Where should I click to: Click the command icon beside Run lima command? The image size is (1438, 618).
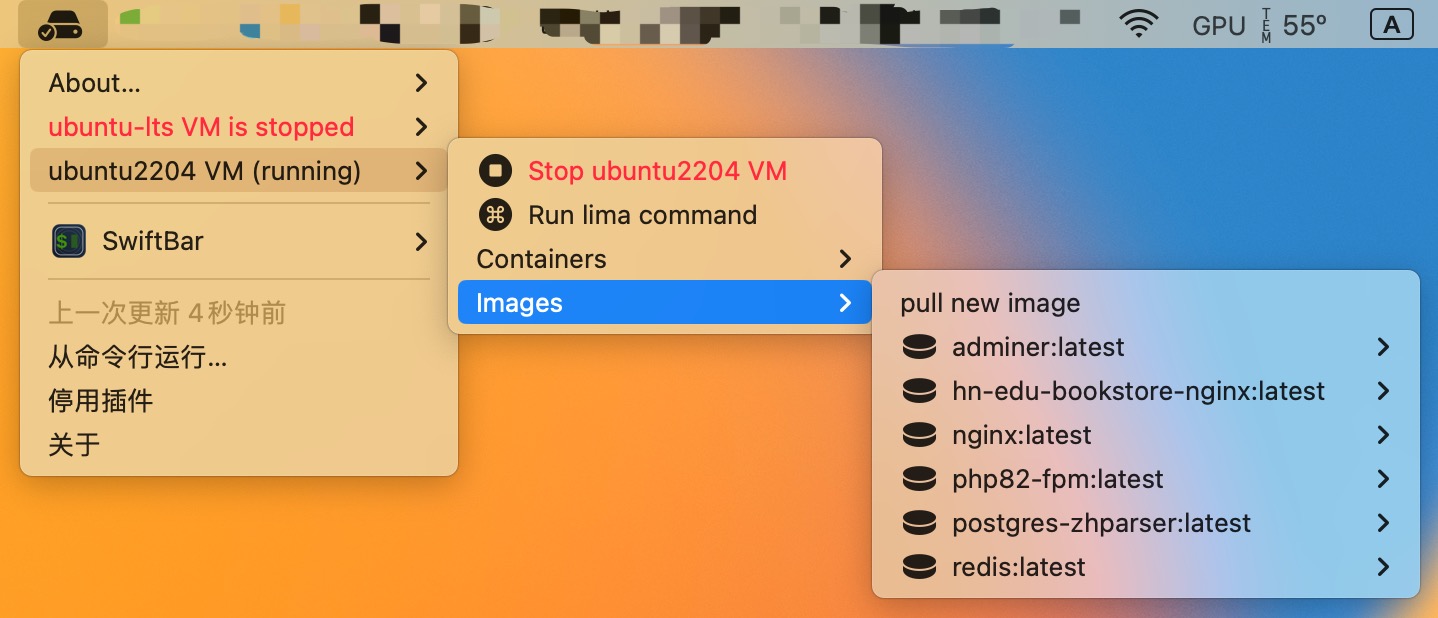[x=495, y=215]
